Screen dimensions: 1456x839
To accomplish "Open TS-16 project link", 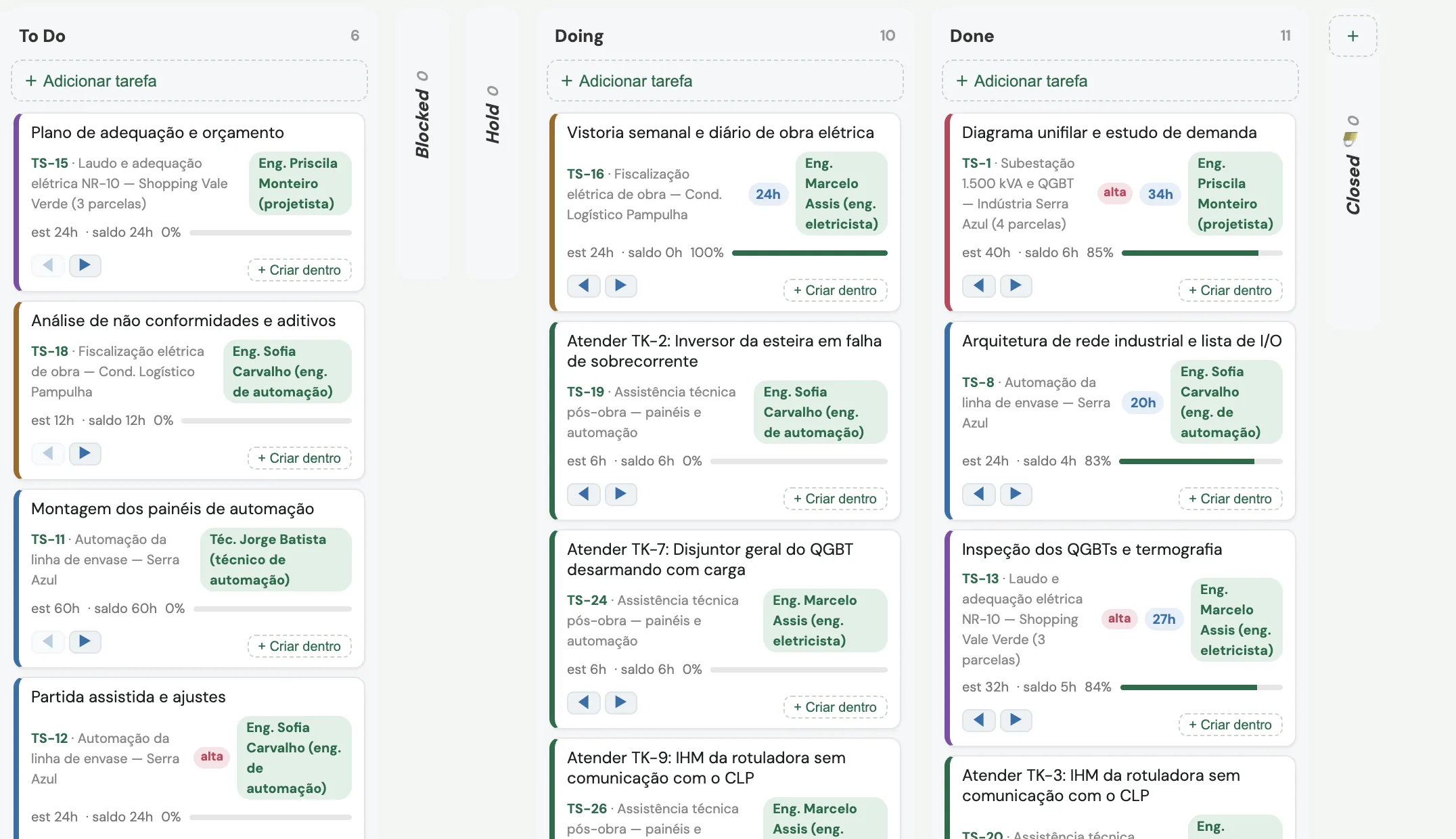I will tap(585, 174).
